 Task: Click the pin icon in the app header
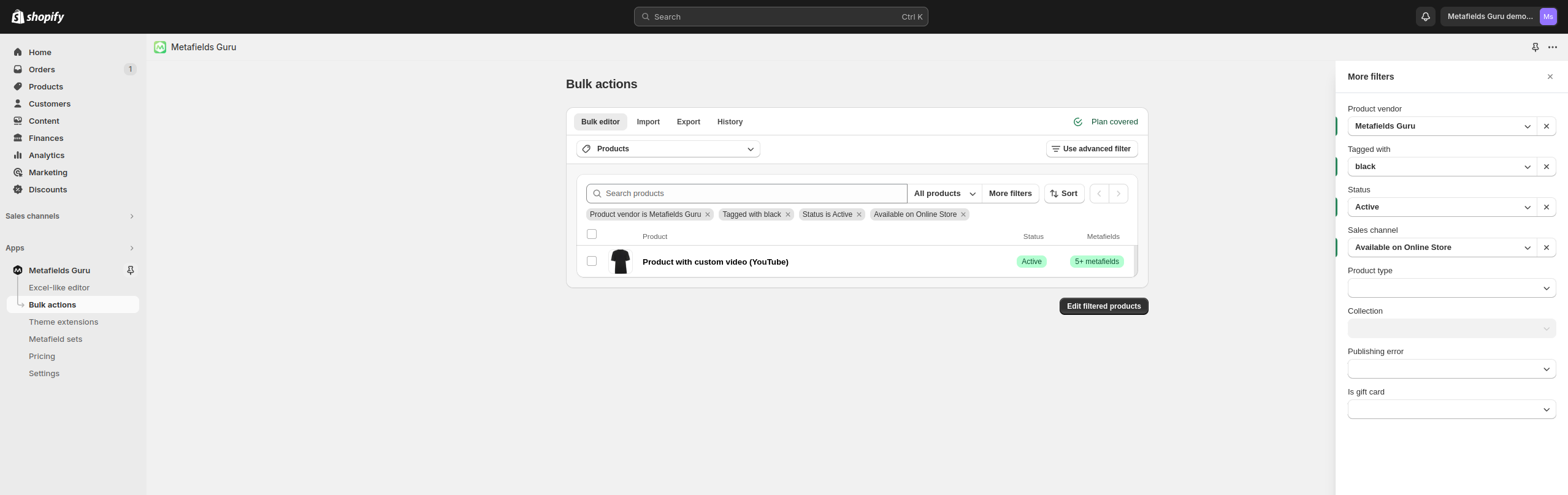(x=1535, y=47)
